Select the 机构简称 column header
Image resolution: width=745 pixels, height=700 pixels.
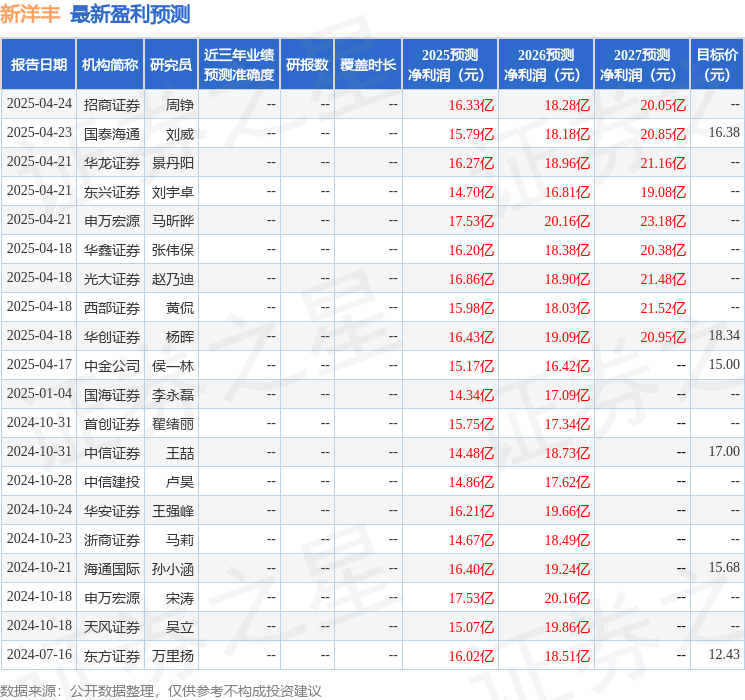coord(110,65)
